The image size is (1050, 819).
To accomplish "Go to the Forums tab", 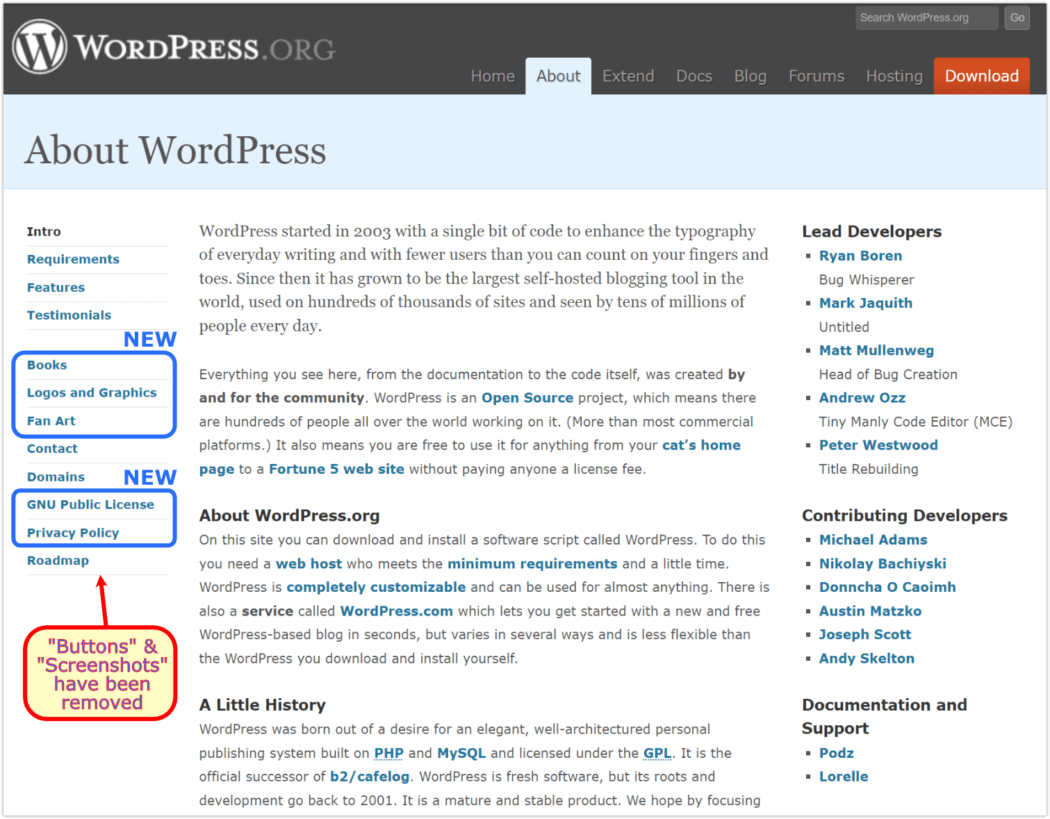I will 816,76.
